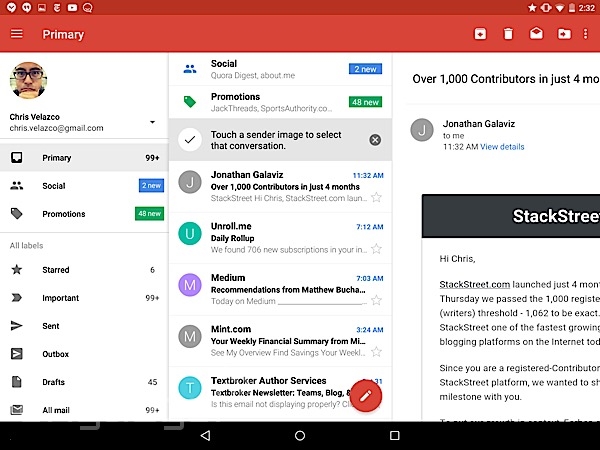This screenshot has width=600, height=450.
Task: Open Social category in sidebar
Action: pos(84,186)
